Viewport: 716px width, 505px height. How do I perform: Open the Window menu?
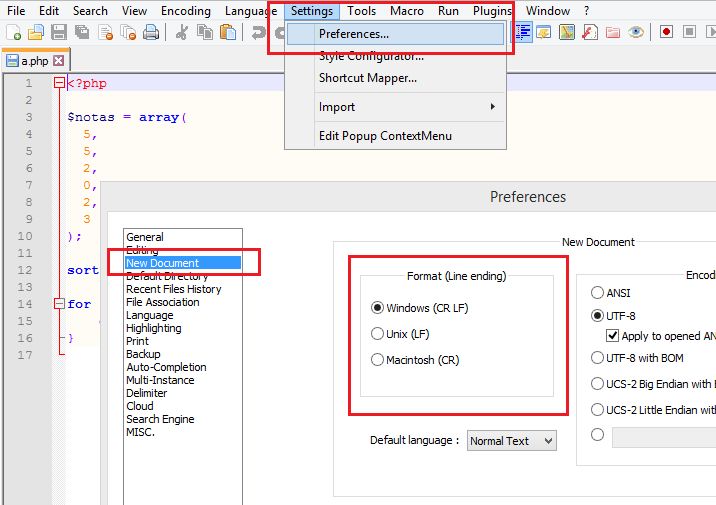(548, 11)
